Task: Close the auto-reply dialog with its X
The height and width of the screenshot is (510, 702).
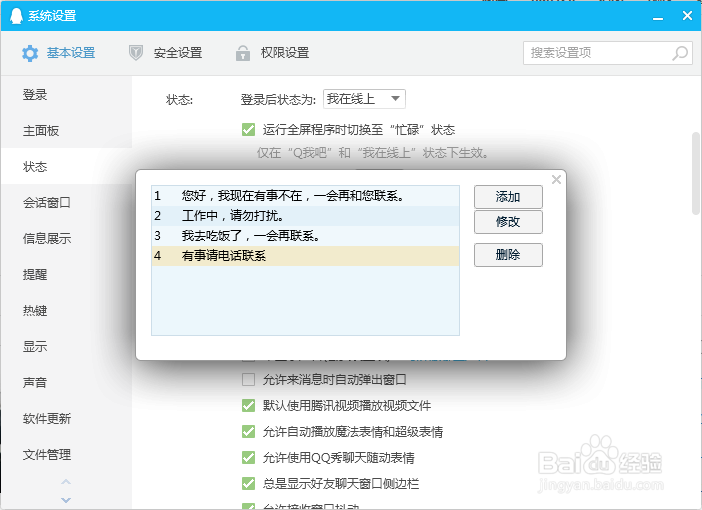Action: [556, 180]
